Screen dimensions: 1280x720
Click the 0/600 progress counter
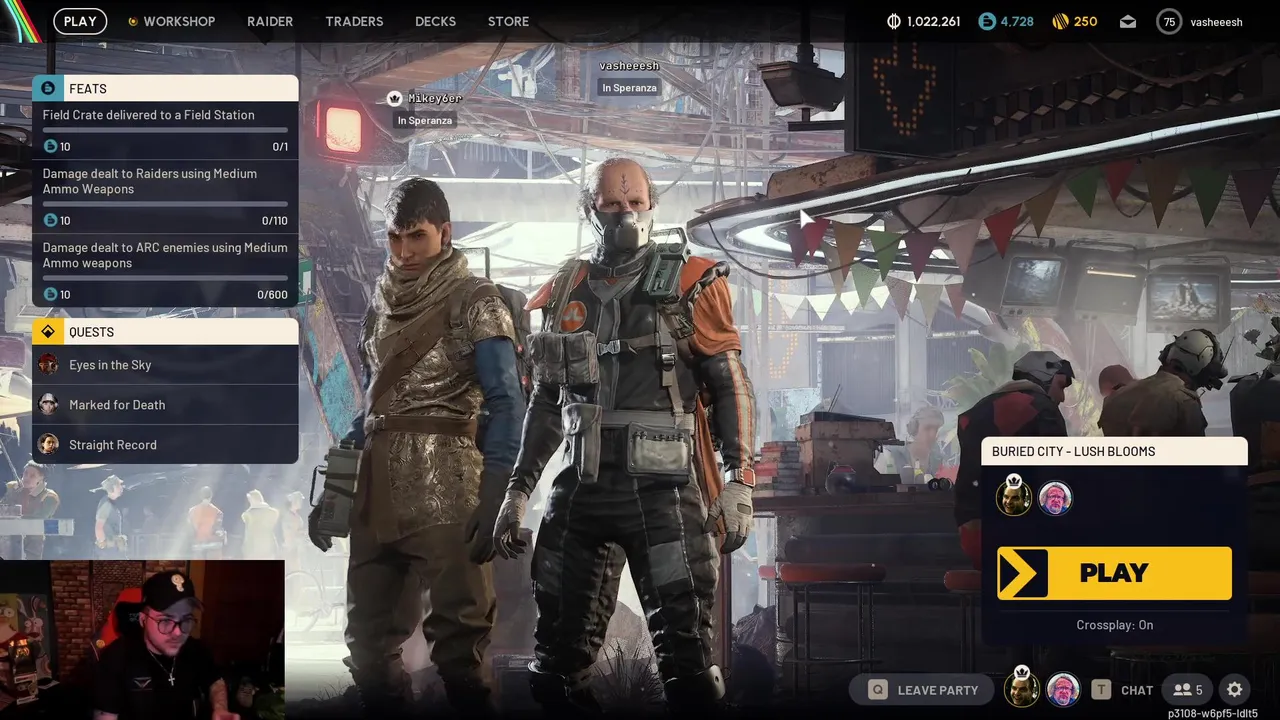click(x=272, y=295)
